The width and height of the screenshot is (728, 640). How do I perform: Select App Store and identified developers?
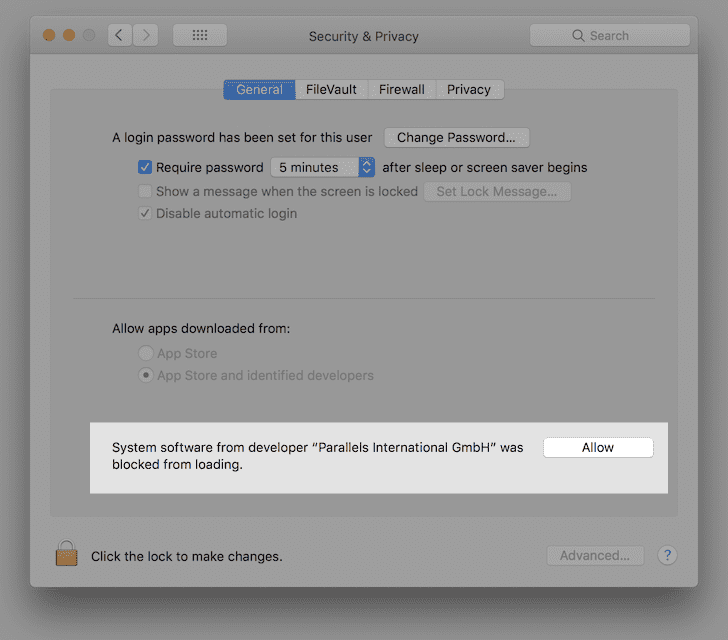click(x=146, y=376)
